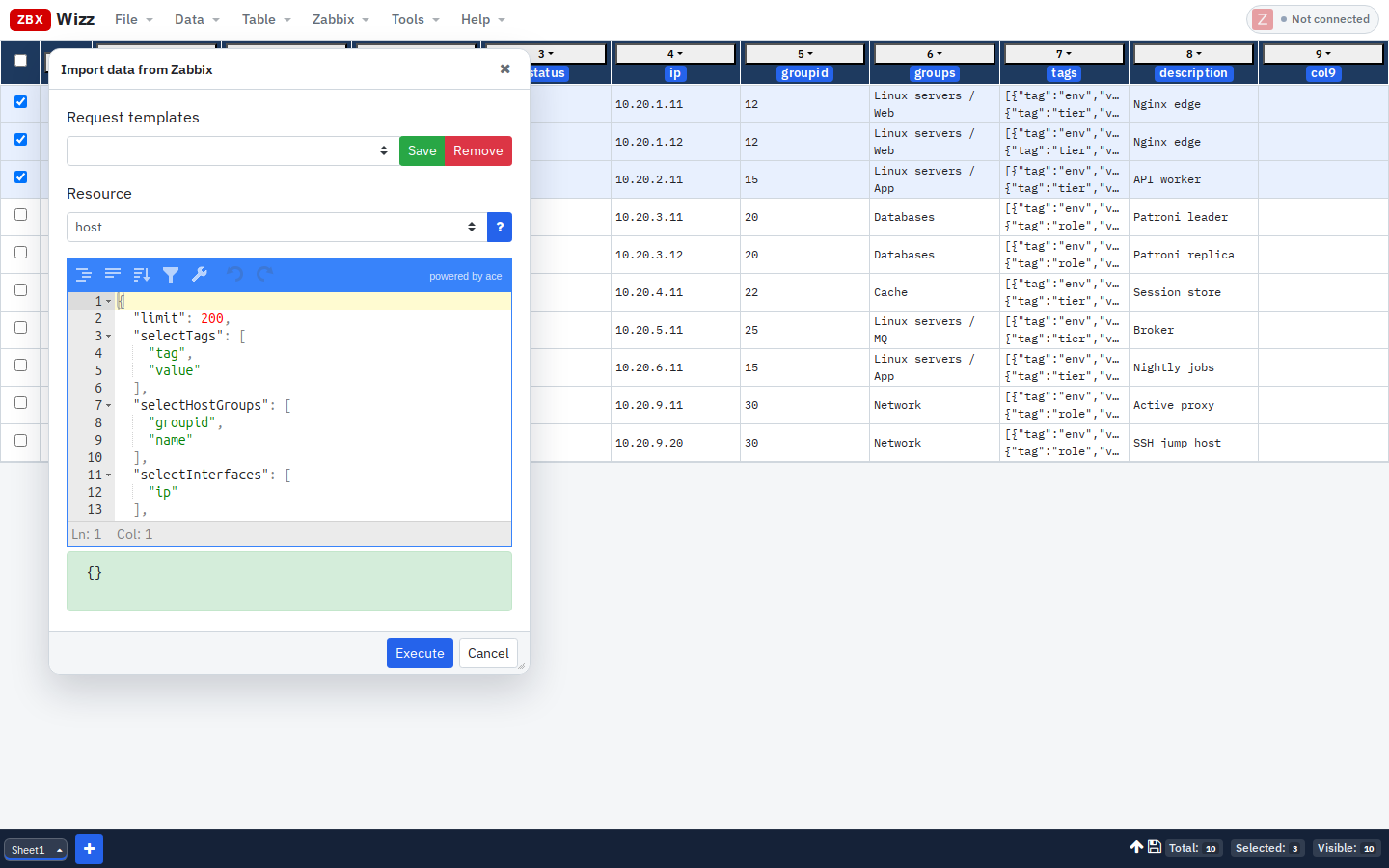1389x868 pixels.
Task: Open column 4 header dropdown
Action: 675,54
